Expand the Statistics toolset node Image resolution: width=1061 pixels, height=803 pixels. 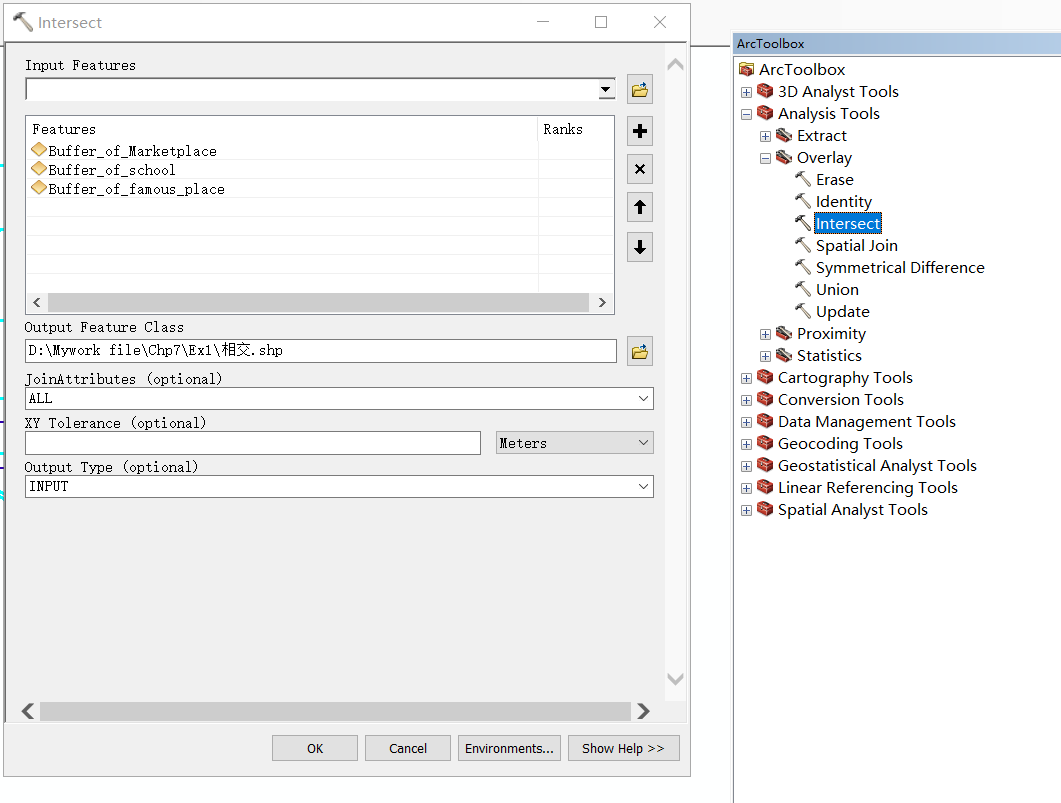click(x=765, y=356)
